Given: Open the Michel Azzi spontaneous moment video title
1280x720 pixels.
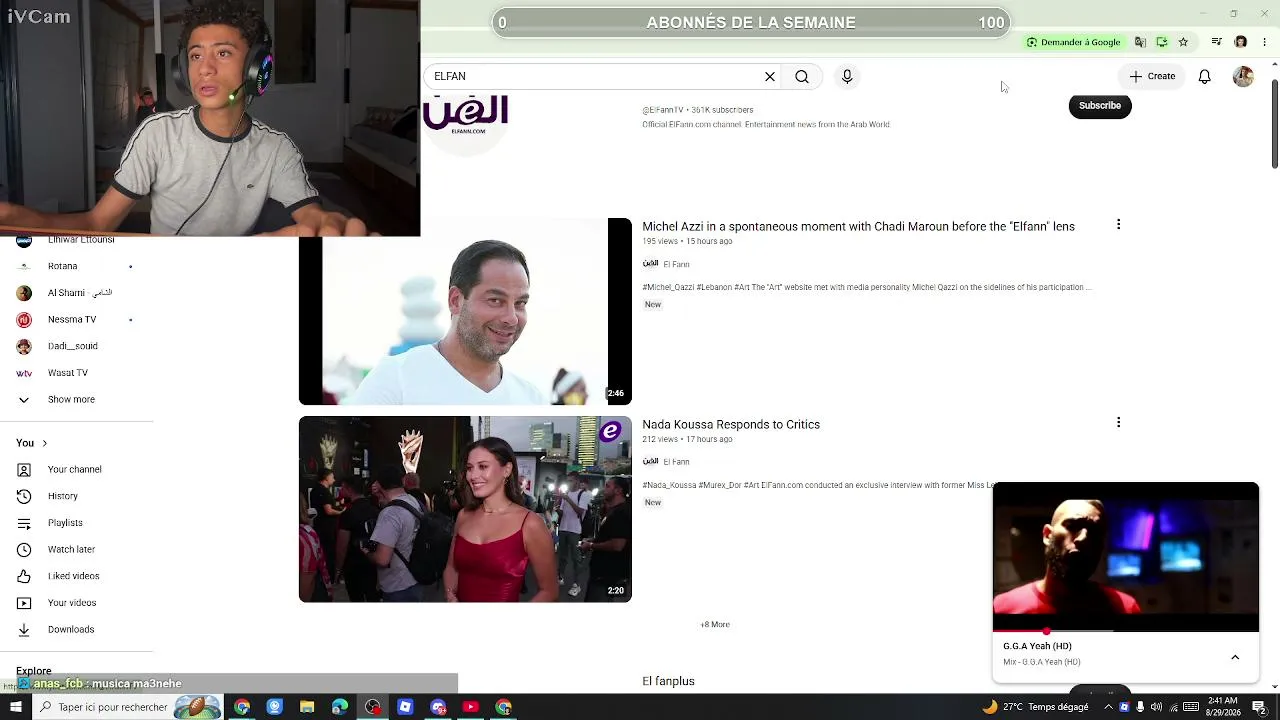Looking at the screenshot, I should 858,227.
